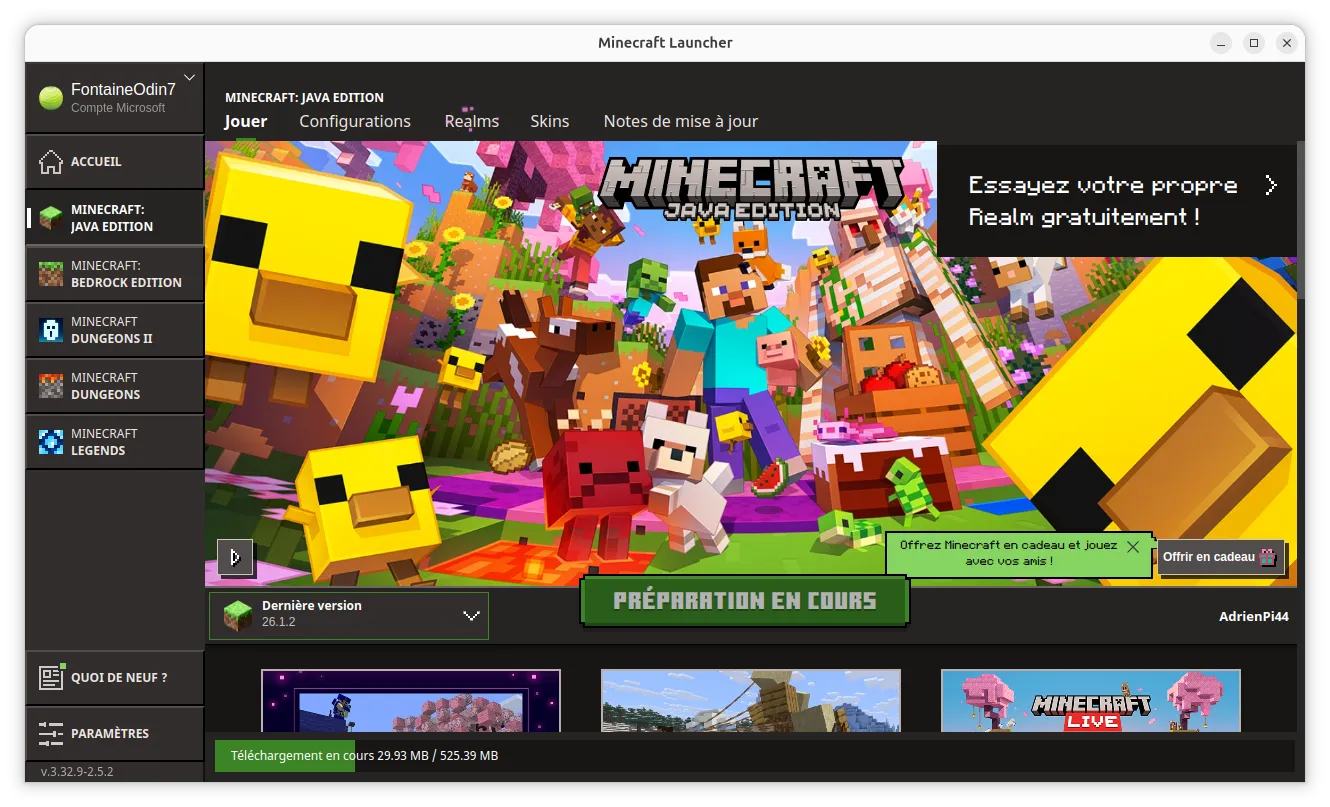
Task: Open the Essayez votre propre Realm promo
Action: [x=1117, y=200]
